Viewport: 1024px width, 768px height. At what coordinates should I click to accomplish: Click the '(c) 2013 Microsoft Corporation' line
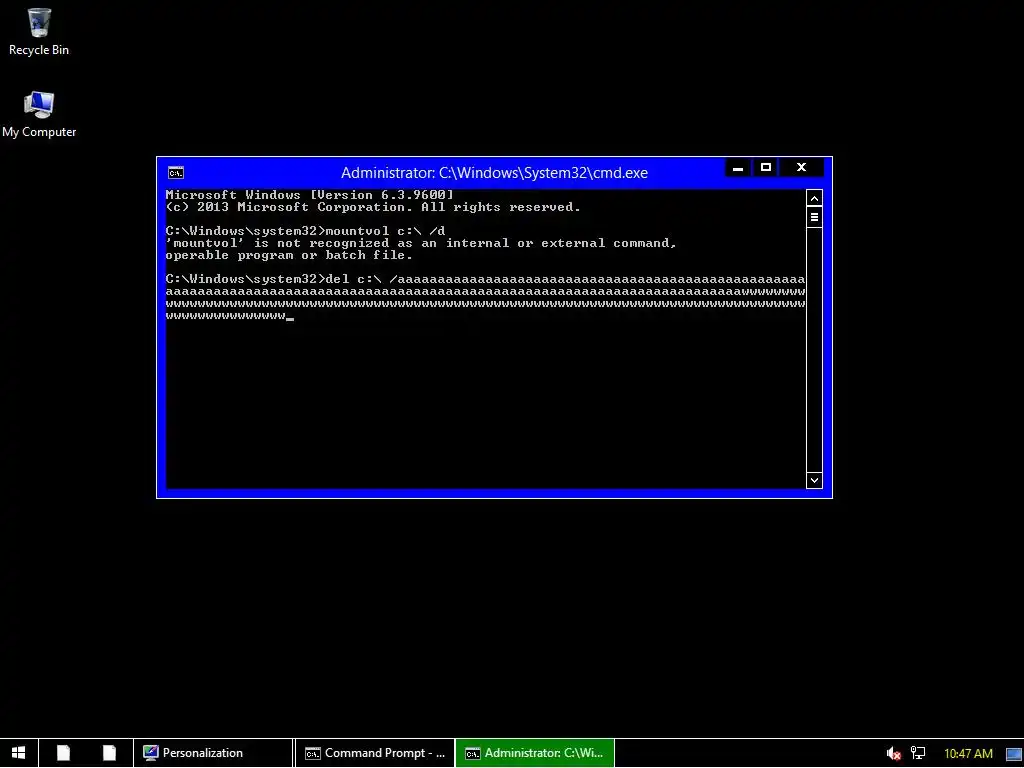(x=373, y=207)
